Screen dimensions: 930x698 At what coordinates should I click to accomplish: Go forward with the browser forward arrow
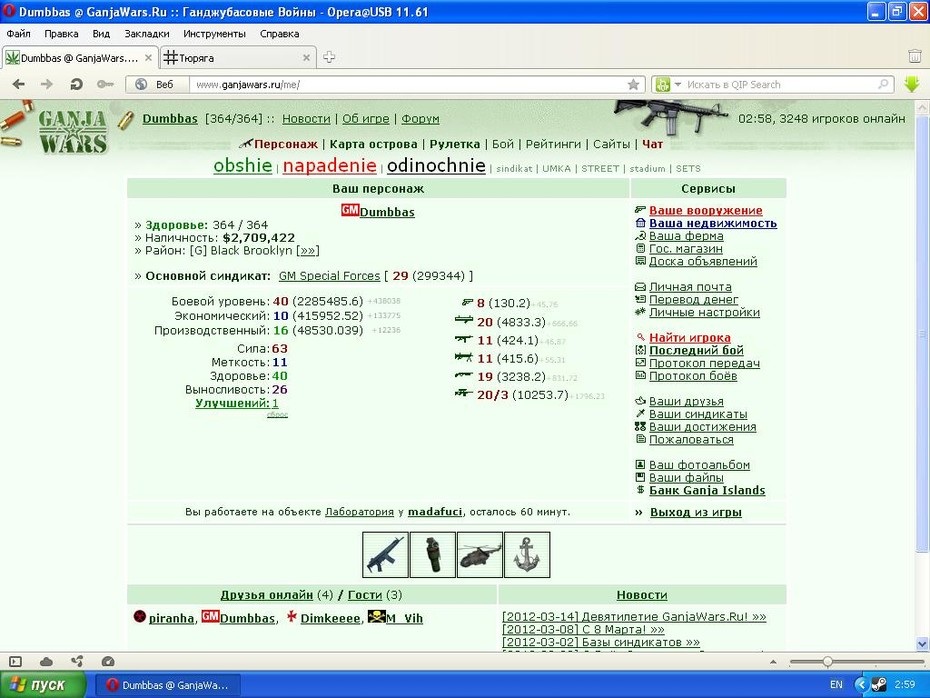pyautogui.click(x=47, y=84)
